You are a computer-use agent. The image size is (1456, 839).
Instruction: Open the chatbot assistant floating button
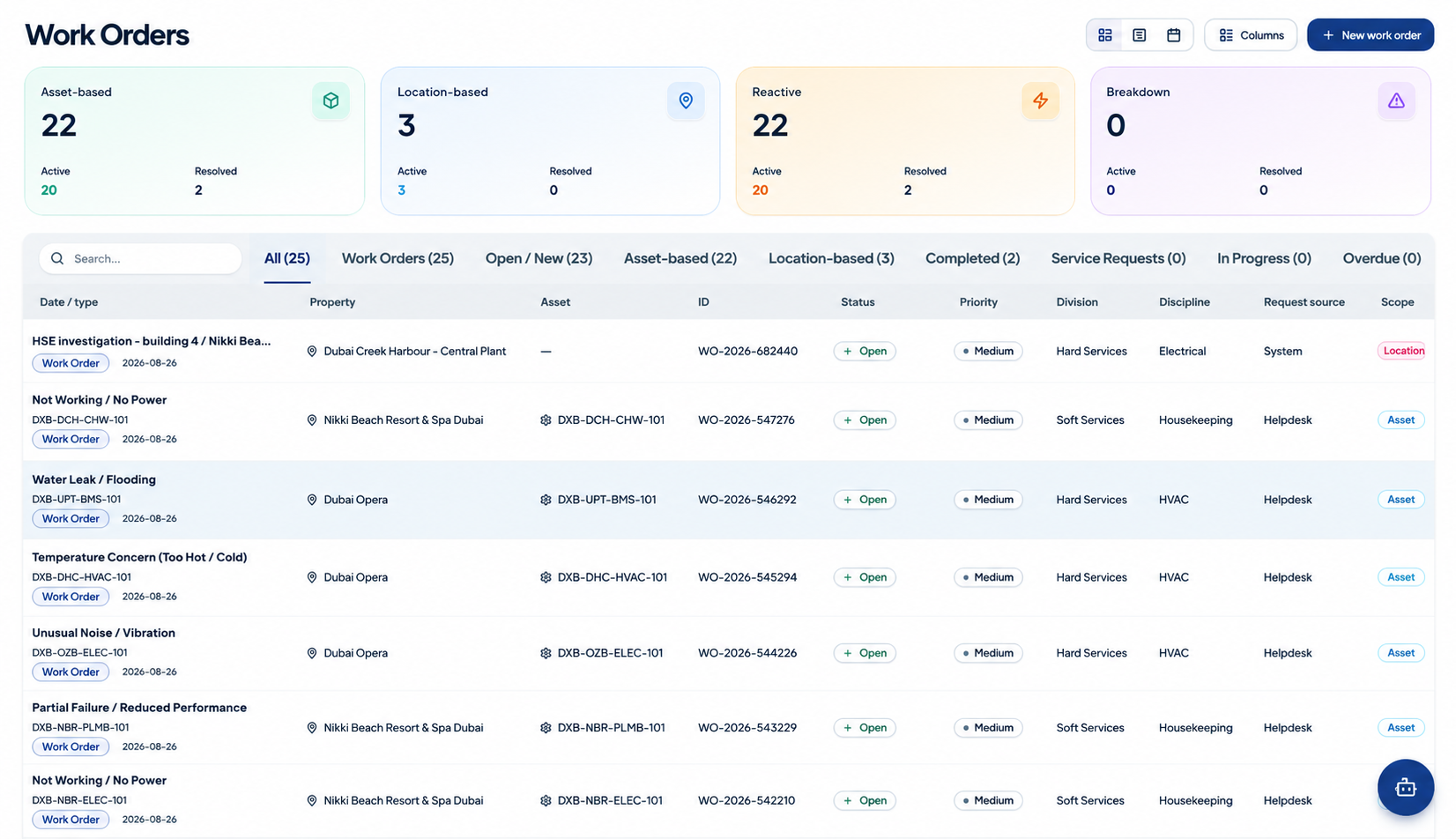pos(1406,787)
